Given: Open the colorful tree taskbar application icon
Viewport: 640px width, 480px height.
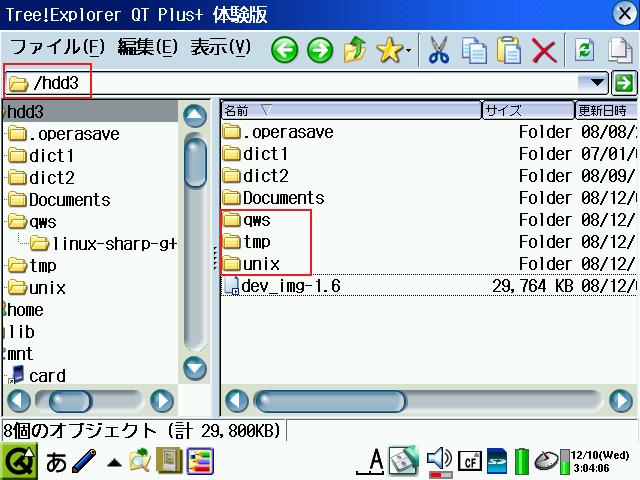Looking at the screenshot, I should 200,461.
